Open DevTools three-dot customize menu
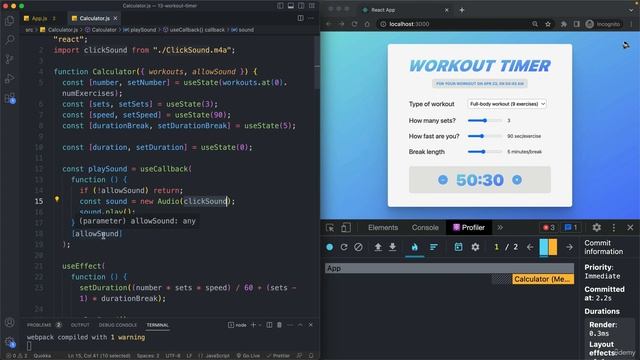Image resolution: width=640 pixels, height=360 pixels. 613,227
